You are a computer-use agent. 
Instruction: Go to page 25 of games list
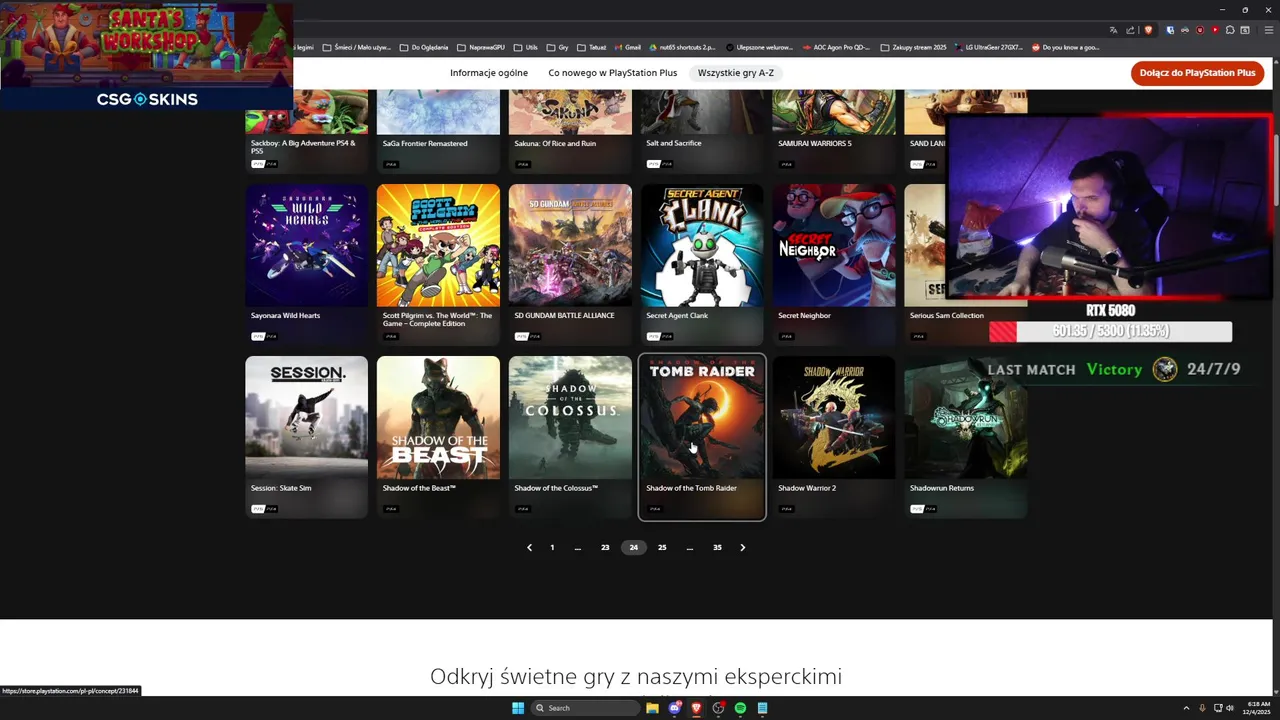662,548
